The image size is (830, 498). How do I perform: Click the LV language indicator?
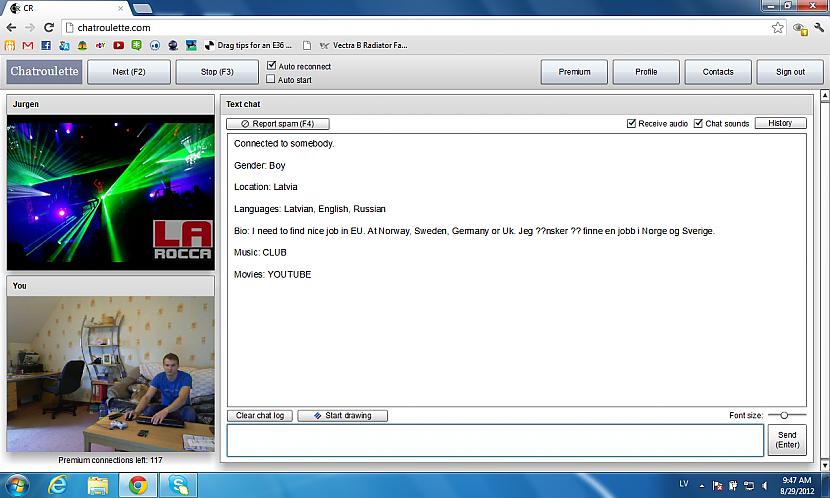click(683, 484)
